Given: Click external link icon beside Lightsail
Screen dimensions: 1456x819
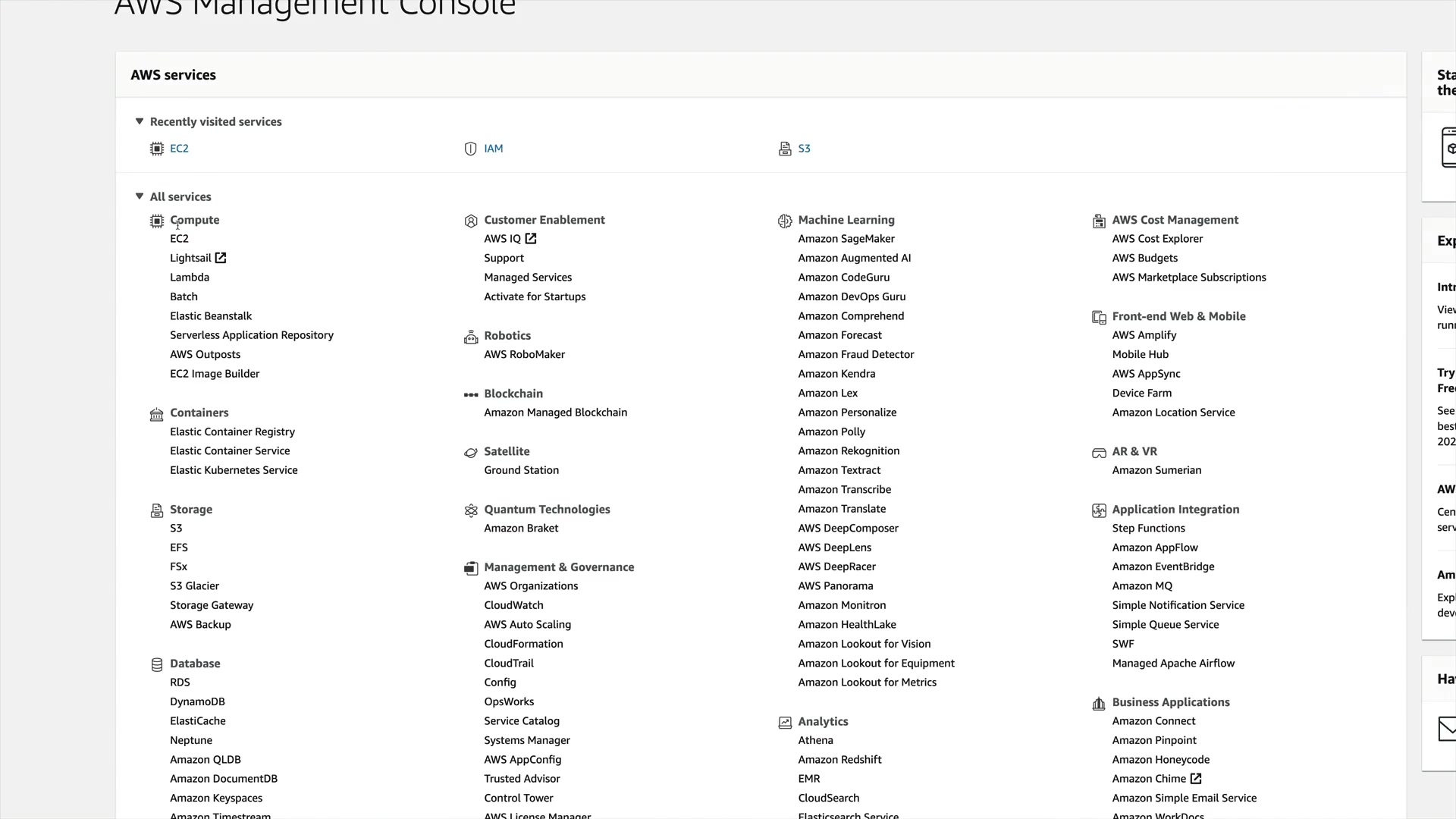Looking at the screenshot, I should click(221, 258).
